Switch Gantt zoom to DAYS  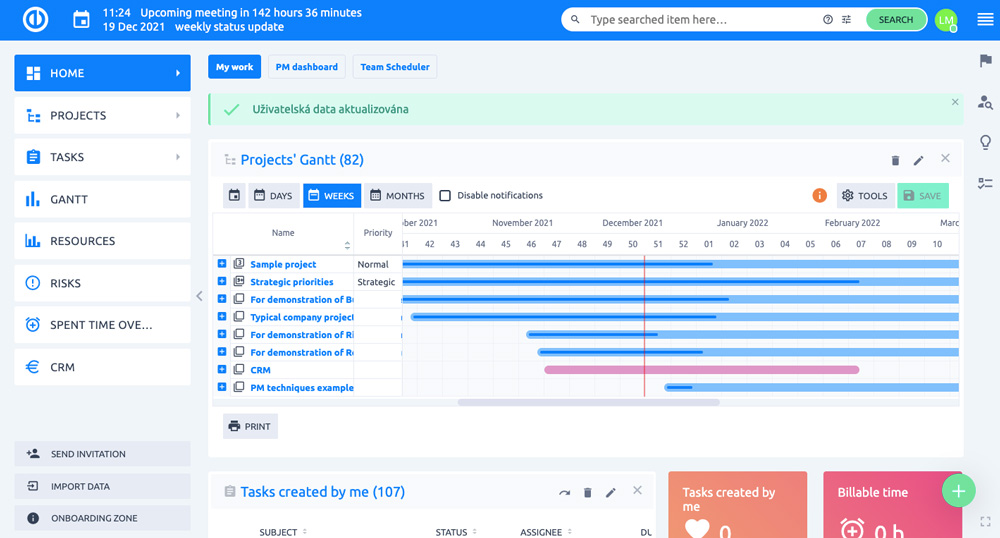pyautogui.click(x=273, y=196)
